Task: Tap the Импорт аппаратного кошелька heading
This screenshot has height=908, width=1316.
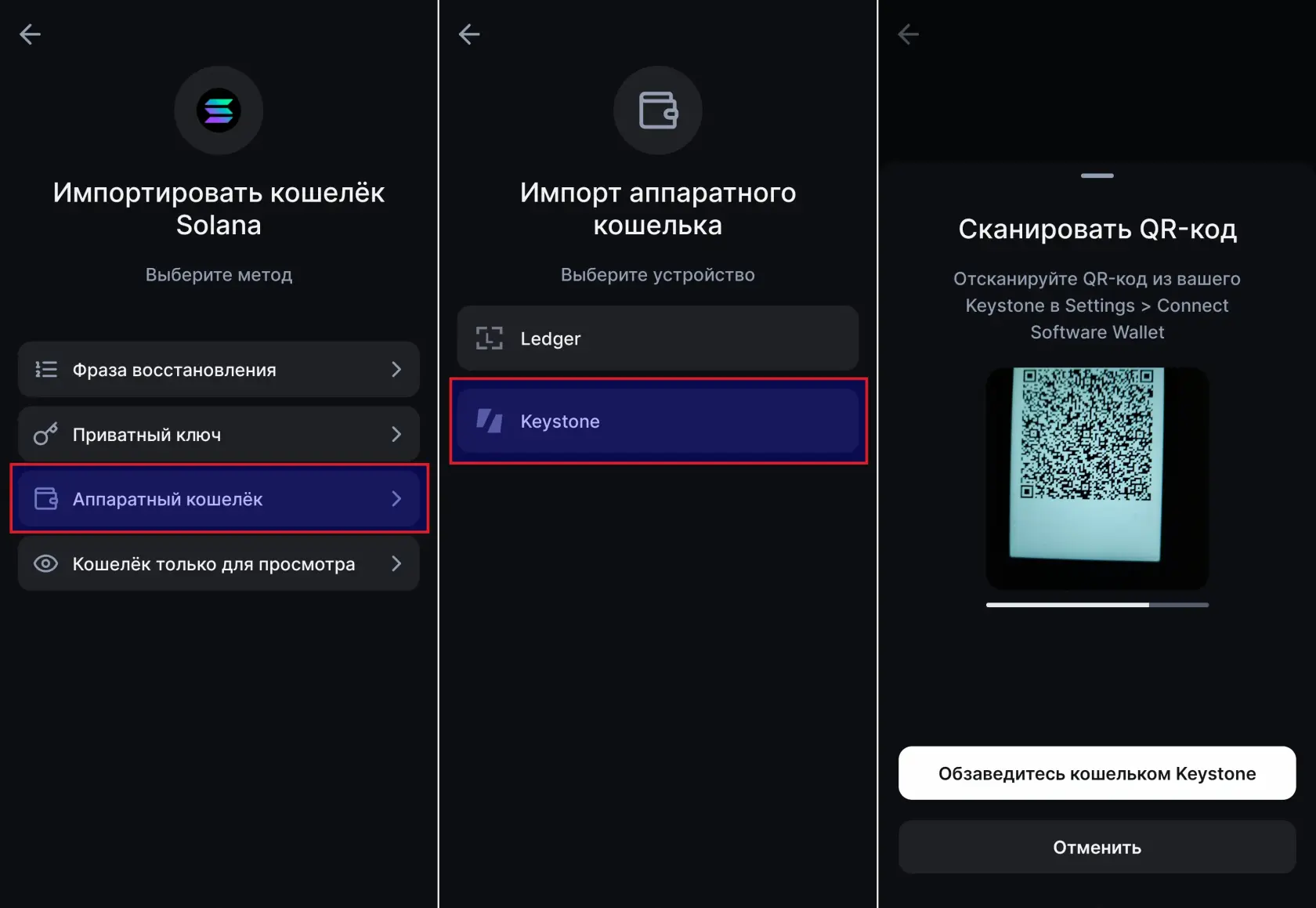Action: [658, 208]
